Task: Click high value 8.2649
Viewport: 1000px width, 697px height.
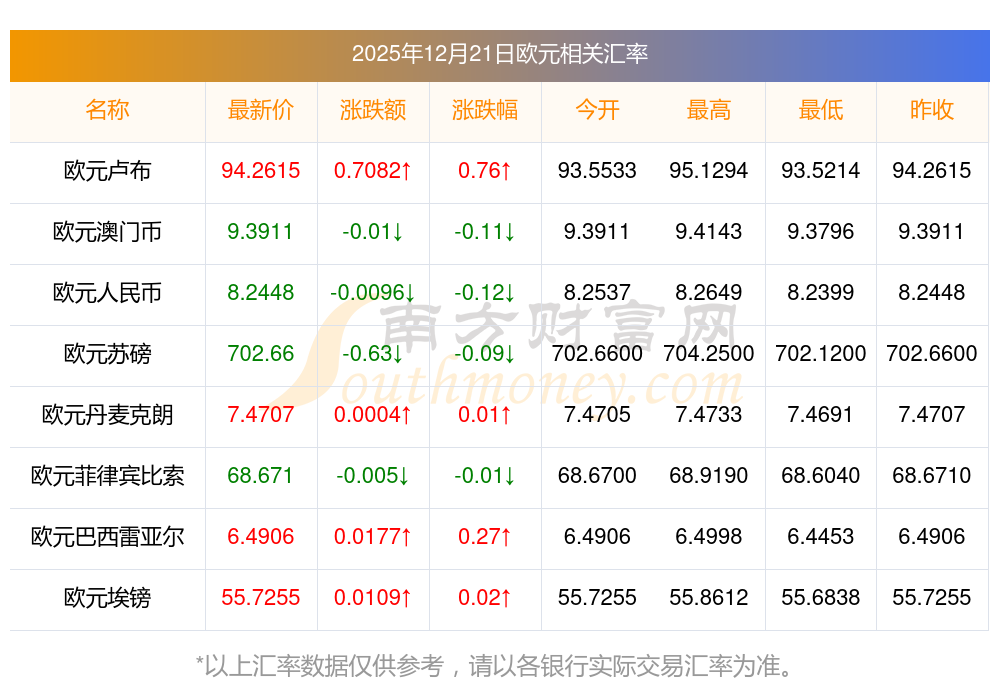Action: [709, 293]
